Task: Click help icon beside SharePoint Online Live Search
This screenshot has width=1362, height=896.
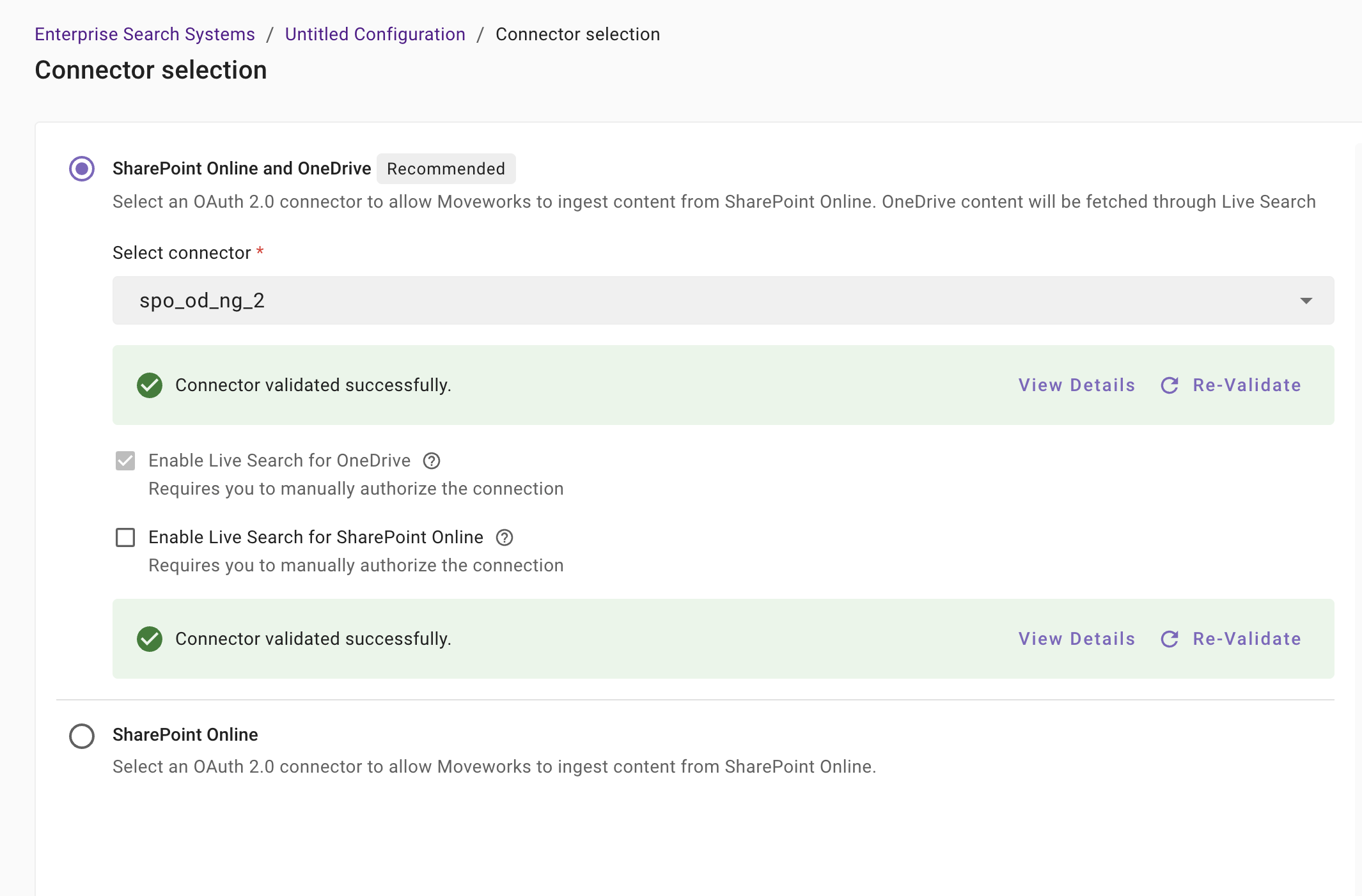Action: [x=505, y=537]
